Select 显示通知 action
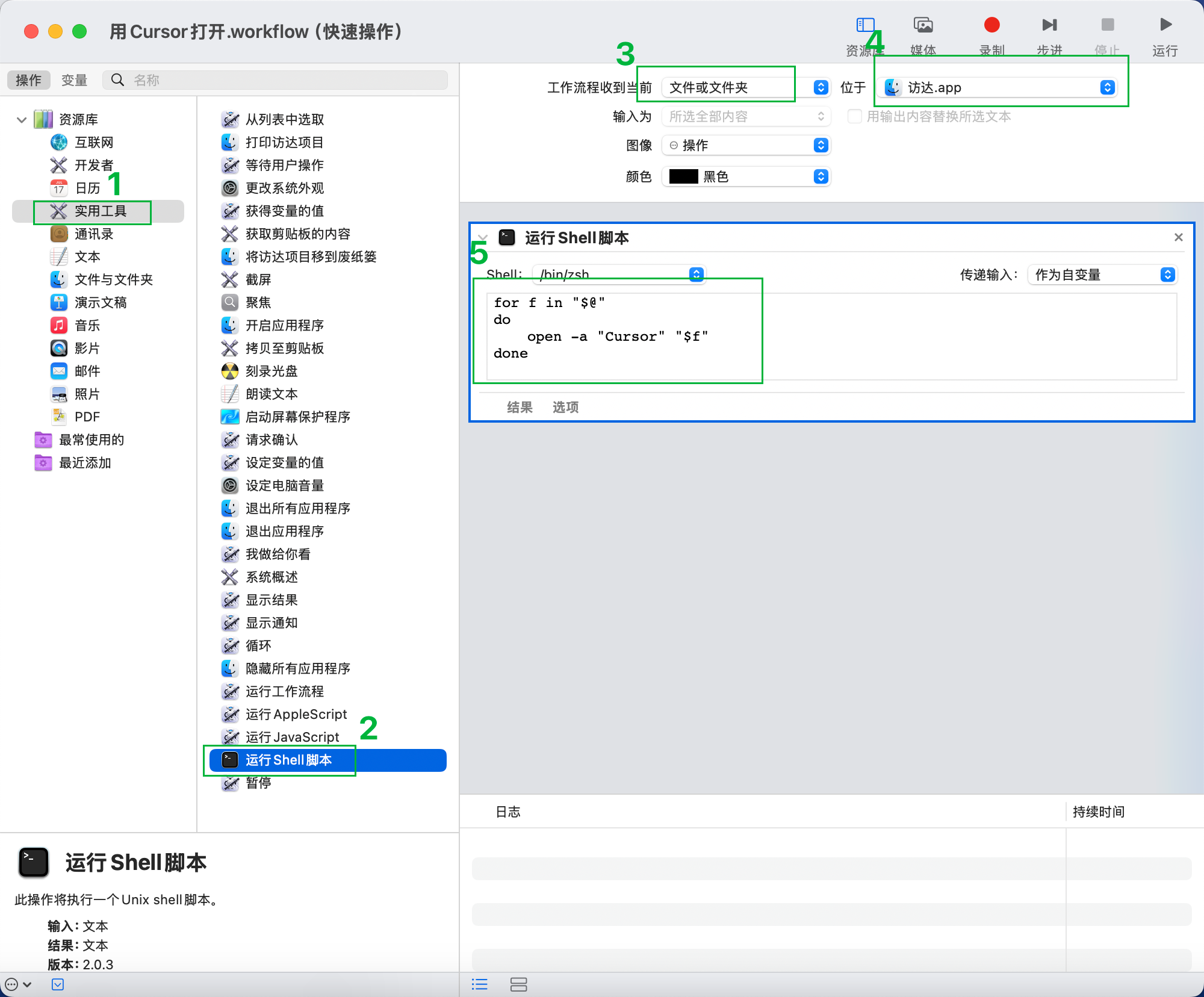 (x=272, y=623)
